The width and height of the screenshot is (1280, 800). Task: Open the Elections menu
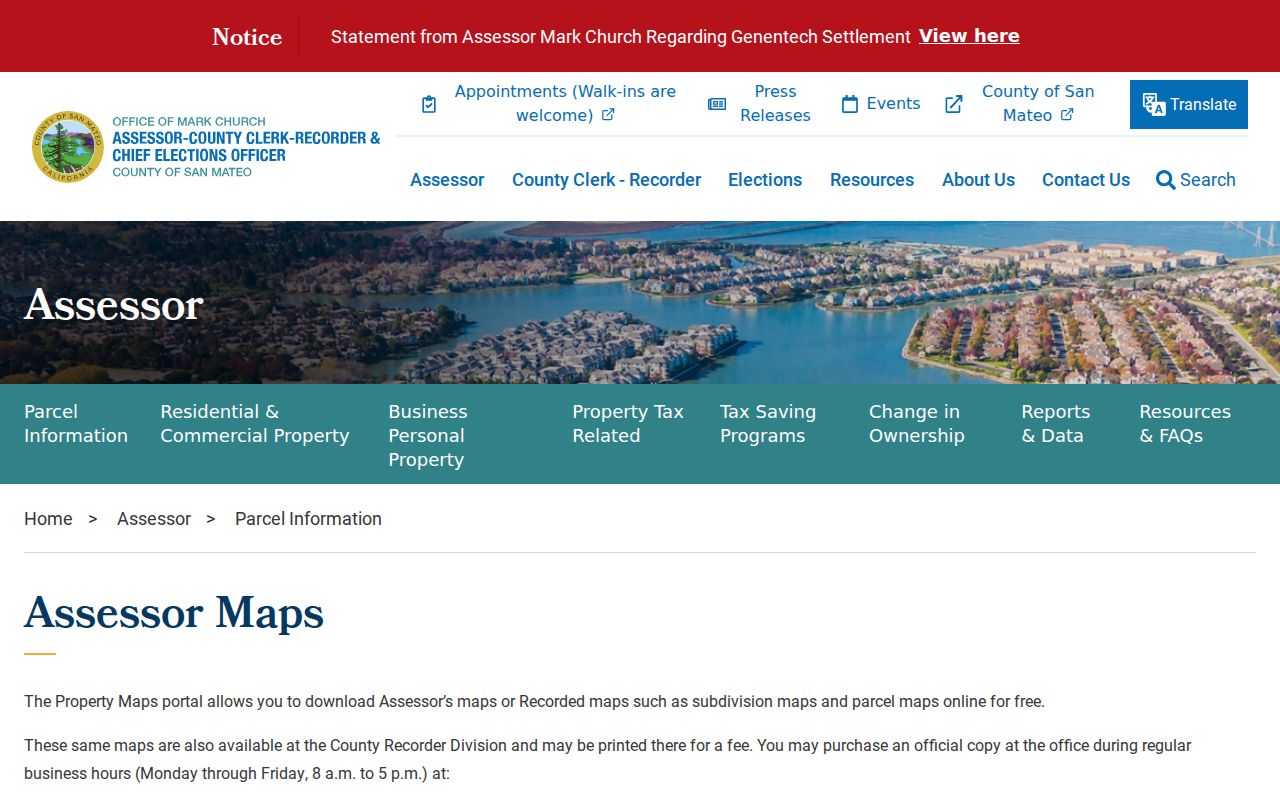(x=765, y=180)
